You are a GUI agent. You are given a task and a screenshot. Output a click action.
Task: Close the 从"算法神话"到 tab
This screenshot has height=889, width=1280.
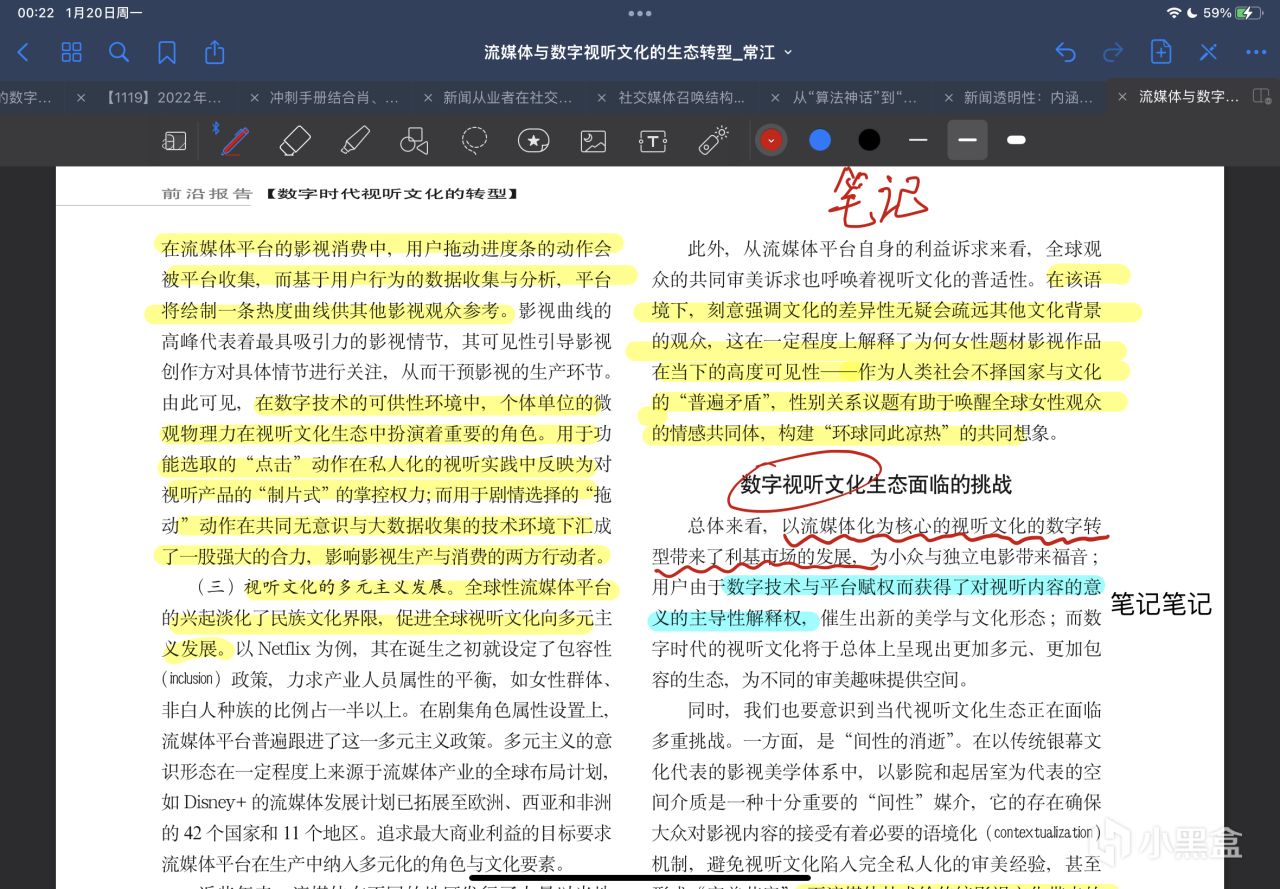tap(776, 97)
